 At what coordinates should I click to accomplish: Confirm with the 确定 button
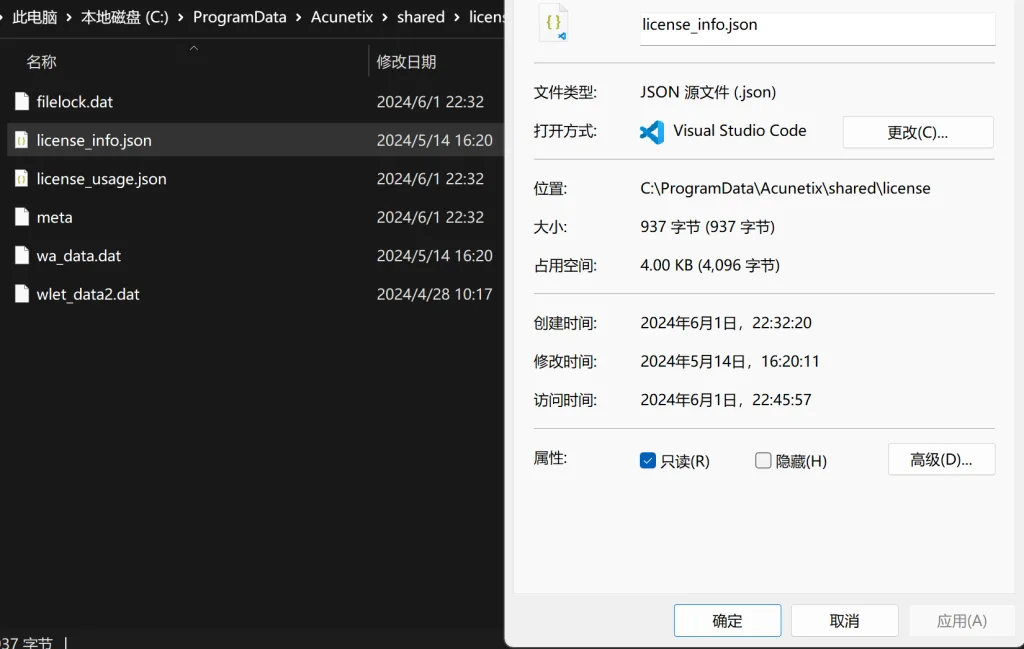727,620
